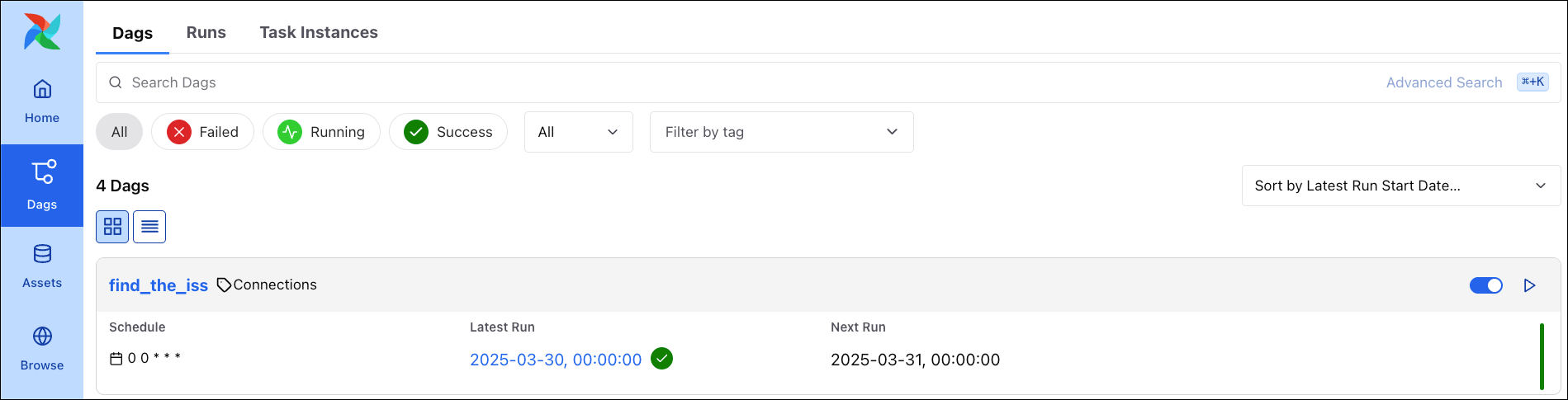Filter Dags by Success status
Viewport: 1568px width, 400px height.
[448, 132]
